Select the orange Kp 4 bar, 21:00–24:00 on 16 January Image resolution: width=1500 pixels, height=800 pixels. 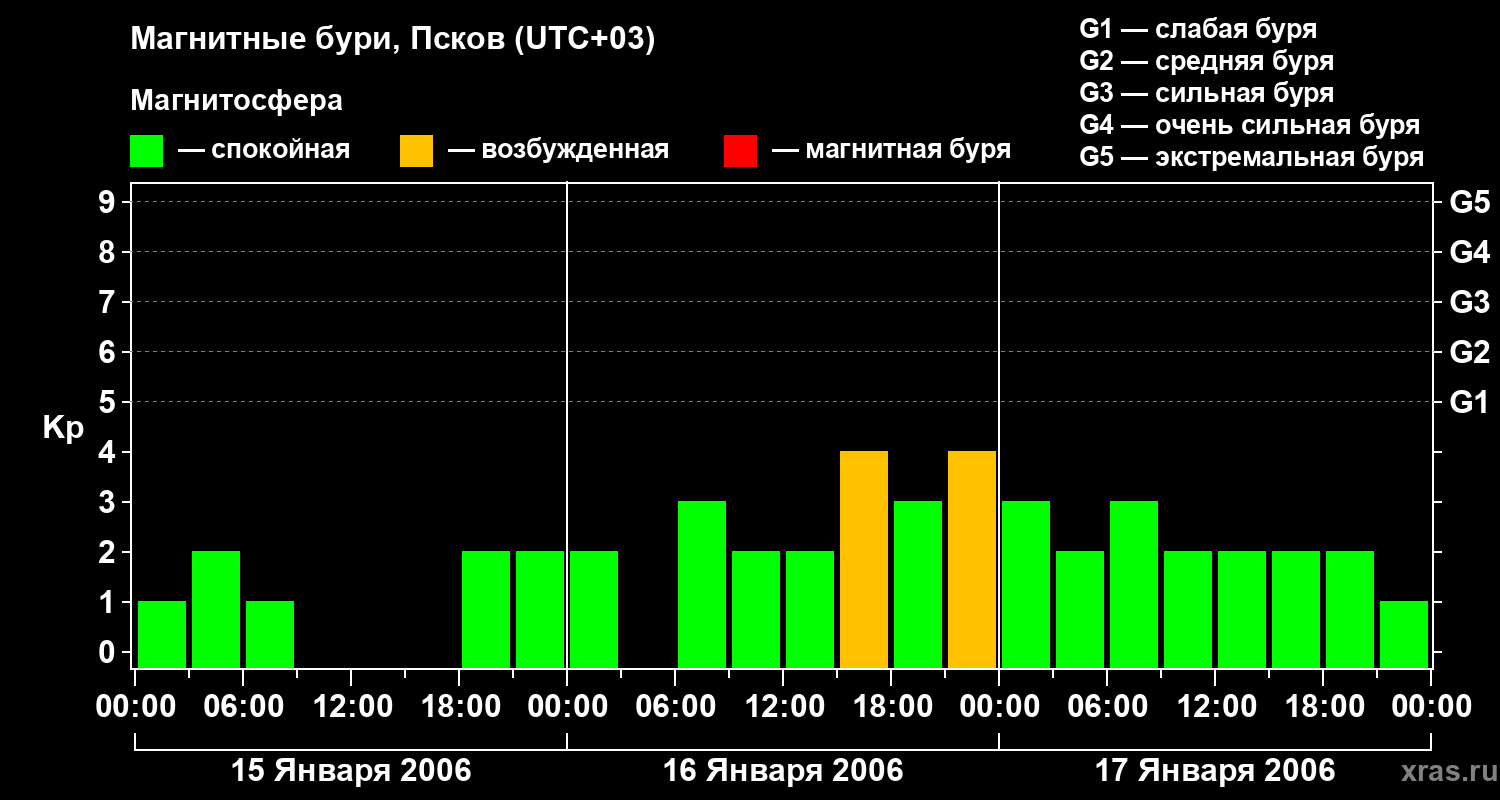972,560
